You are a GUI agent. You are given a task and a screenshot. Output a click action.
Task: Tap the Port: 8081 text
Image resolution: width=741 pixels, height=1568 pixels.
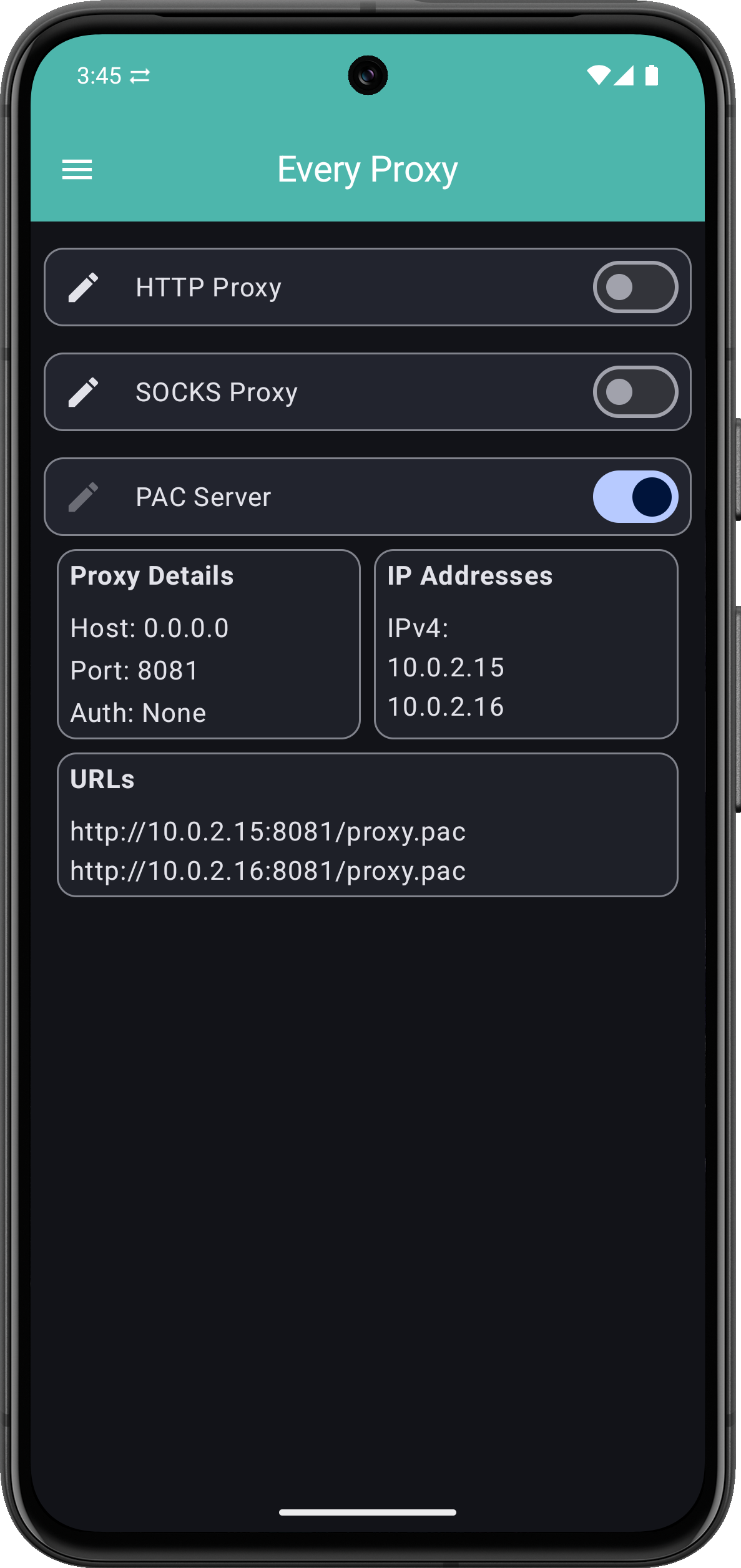click(134, 671)
